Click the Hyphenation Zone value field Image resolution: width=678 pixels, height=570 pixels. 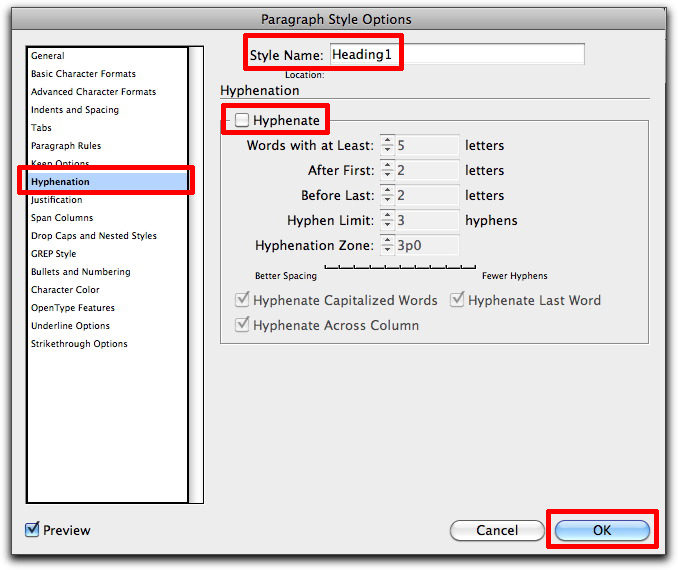(x=427, y=245)
